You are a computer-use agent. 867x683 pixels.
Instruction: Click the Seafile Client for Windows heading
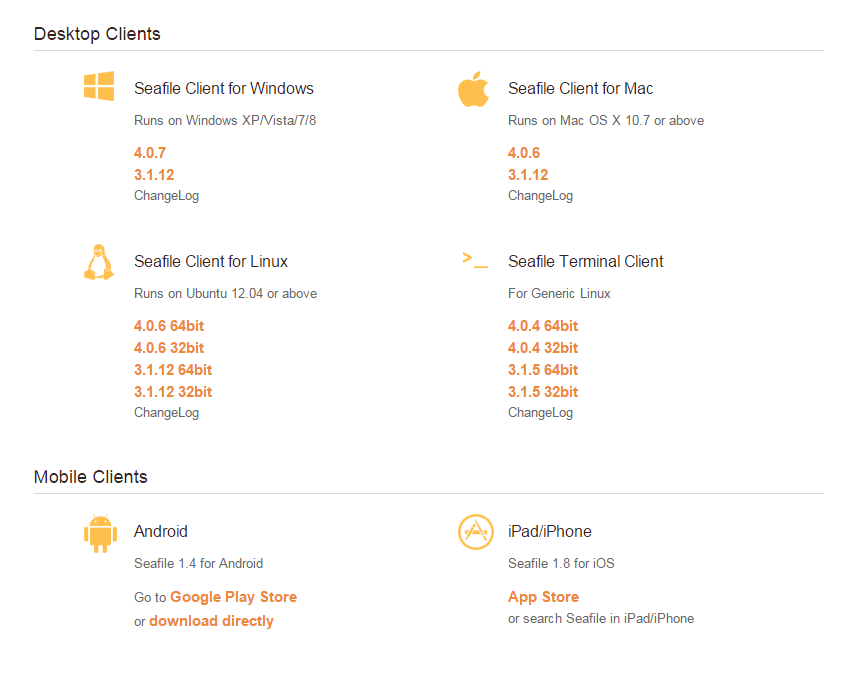click(x=223, y=88)
